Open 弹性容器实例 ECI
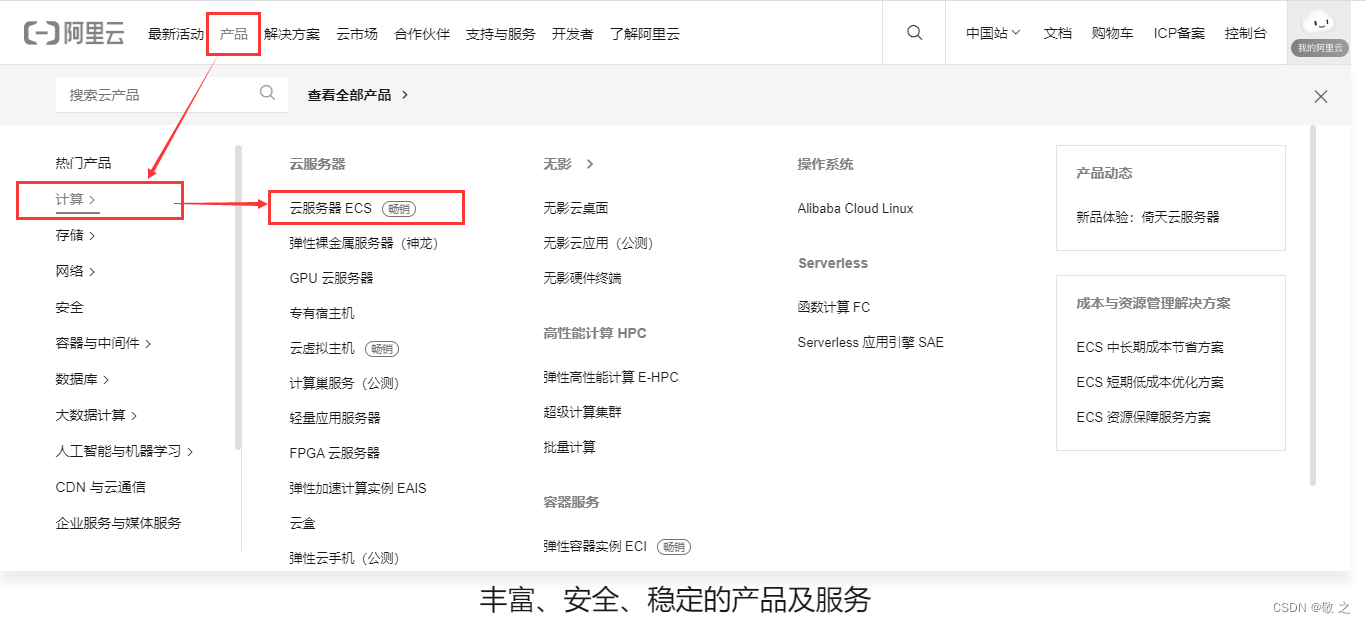1366x623 pixels. tap(595, 546)
